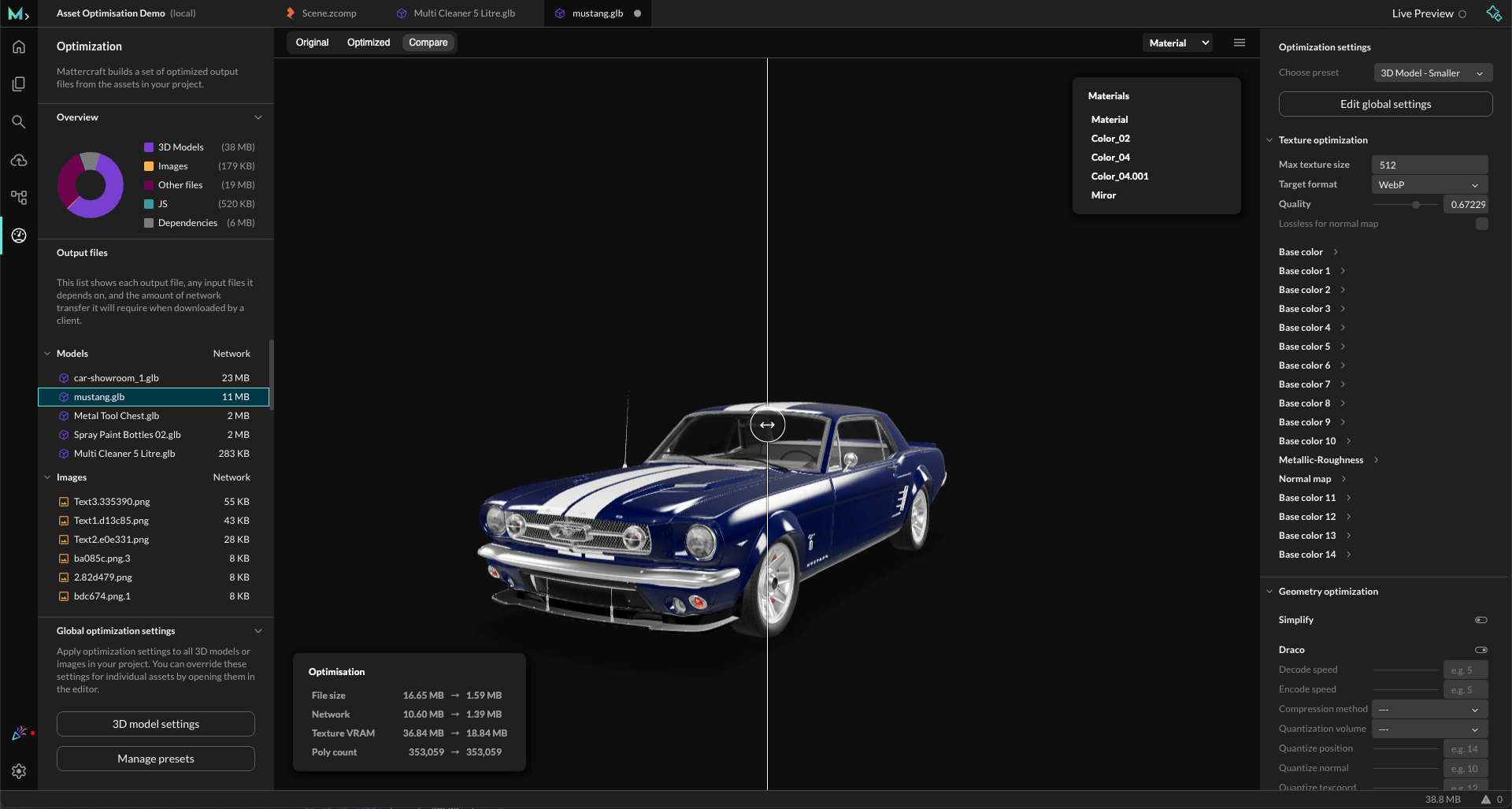
Task: Click the Edit global settings button
Action: (1385, 104)
